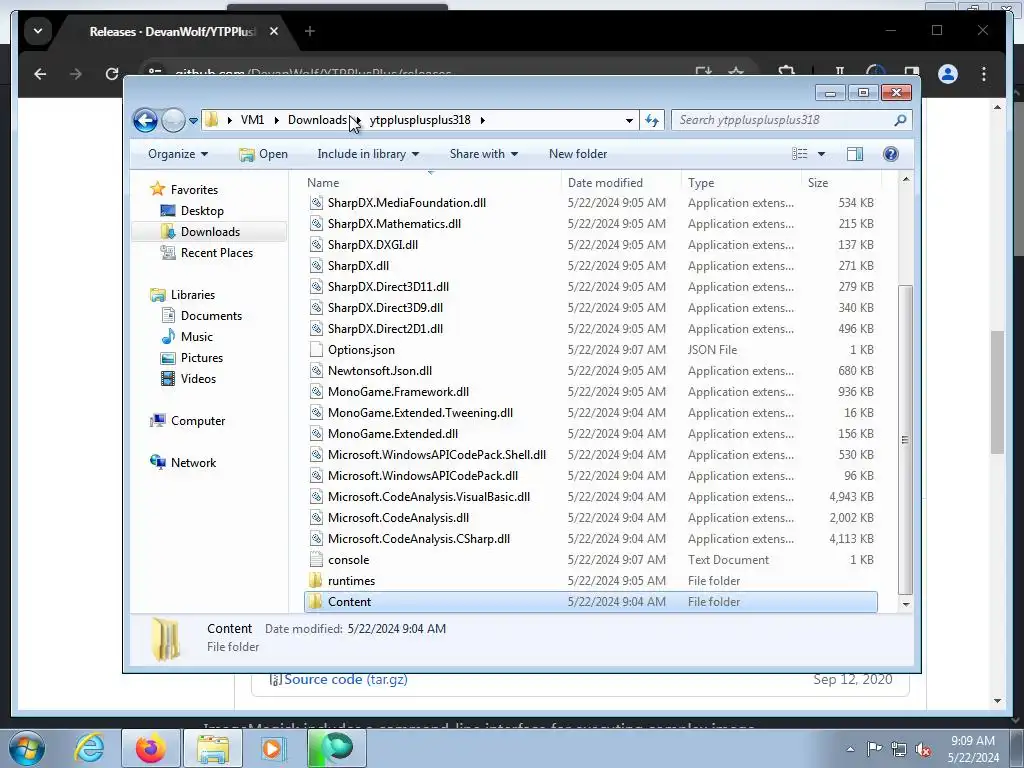Open the Share with menu

coord(483,154)
